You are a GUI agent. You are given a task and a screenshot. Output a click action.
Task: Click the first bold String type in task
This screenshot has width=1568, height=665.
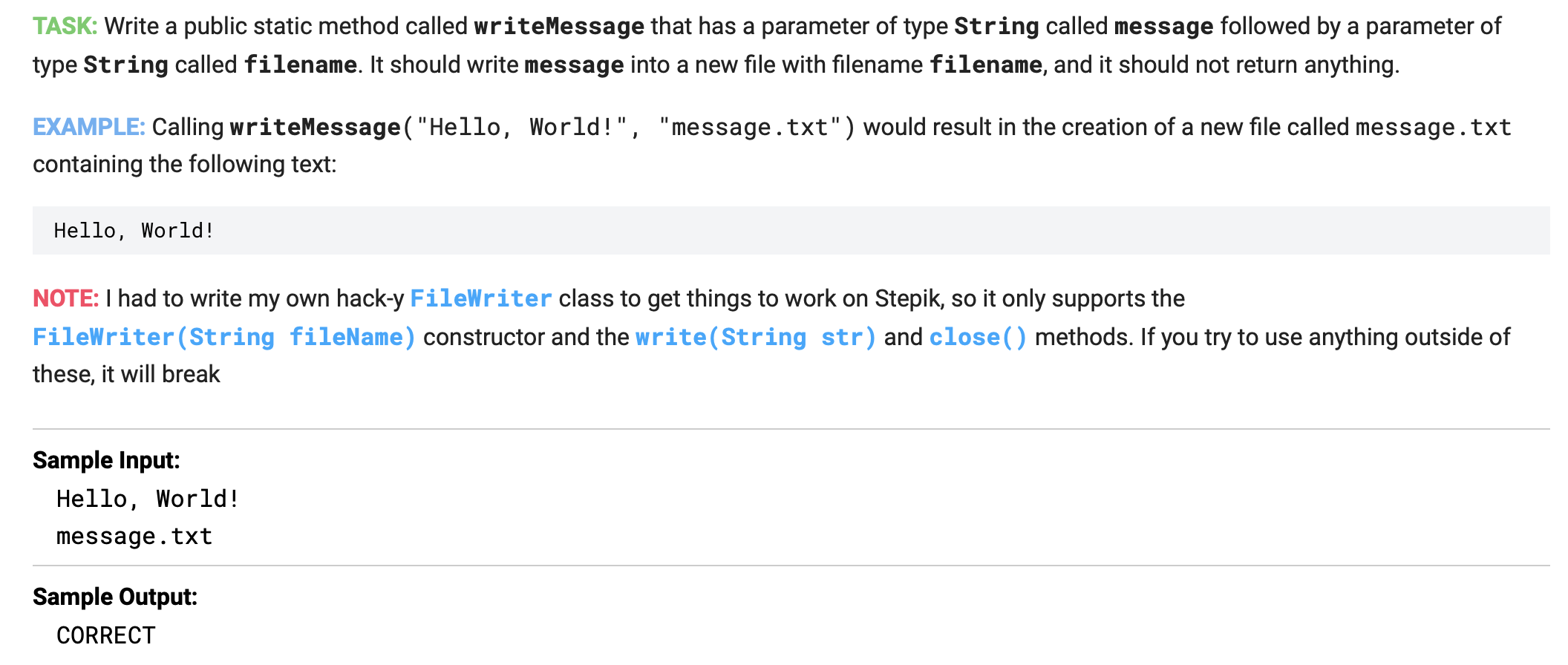[996, 27]
